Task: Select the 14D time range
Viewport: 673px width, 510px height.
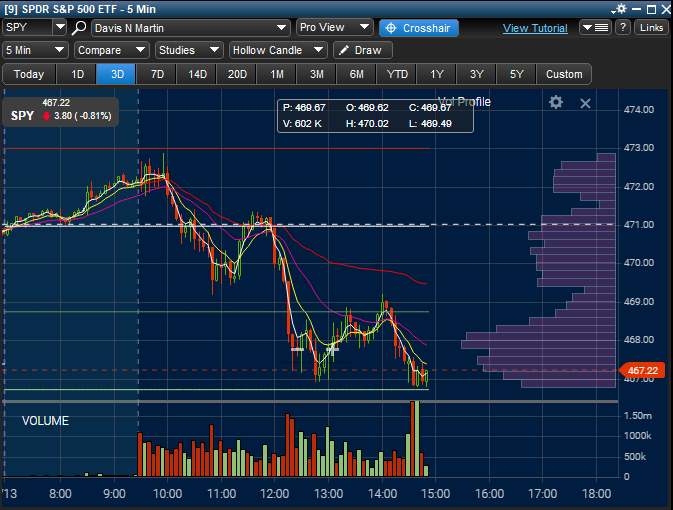Action: [x=197, y=74]
